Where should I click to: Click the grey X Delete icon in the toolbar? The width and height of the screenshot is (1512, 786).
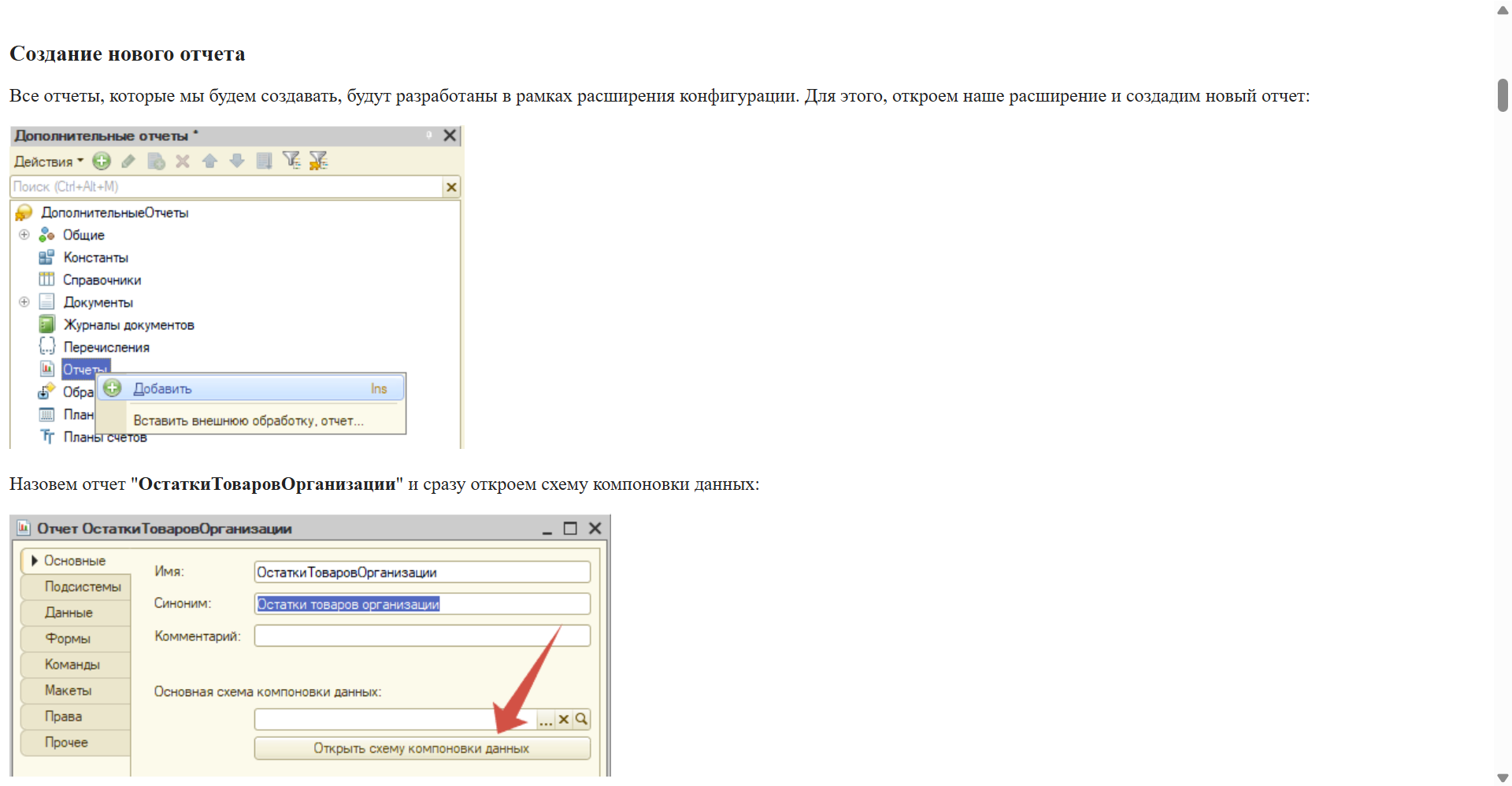click(x=183, y=161)
